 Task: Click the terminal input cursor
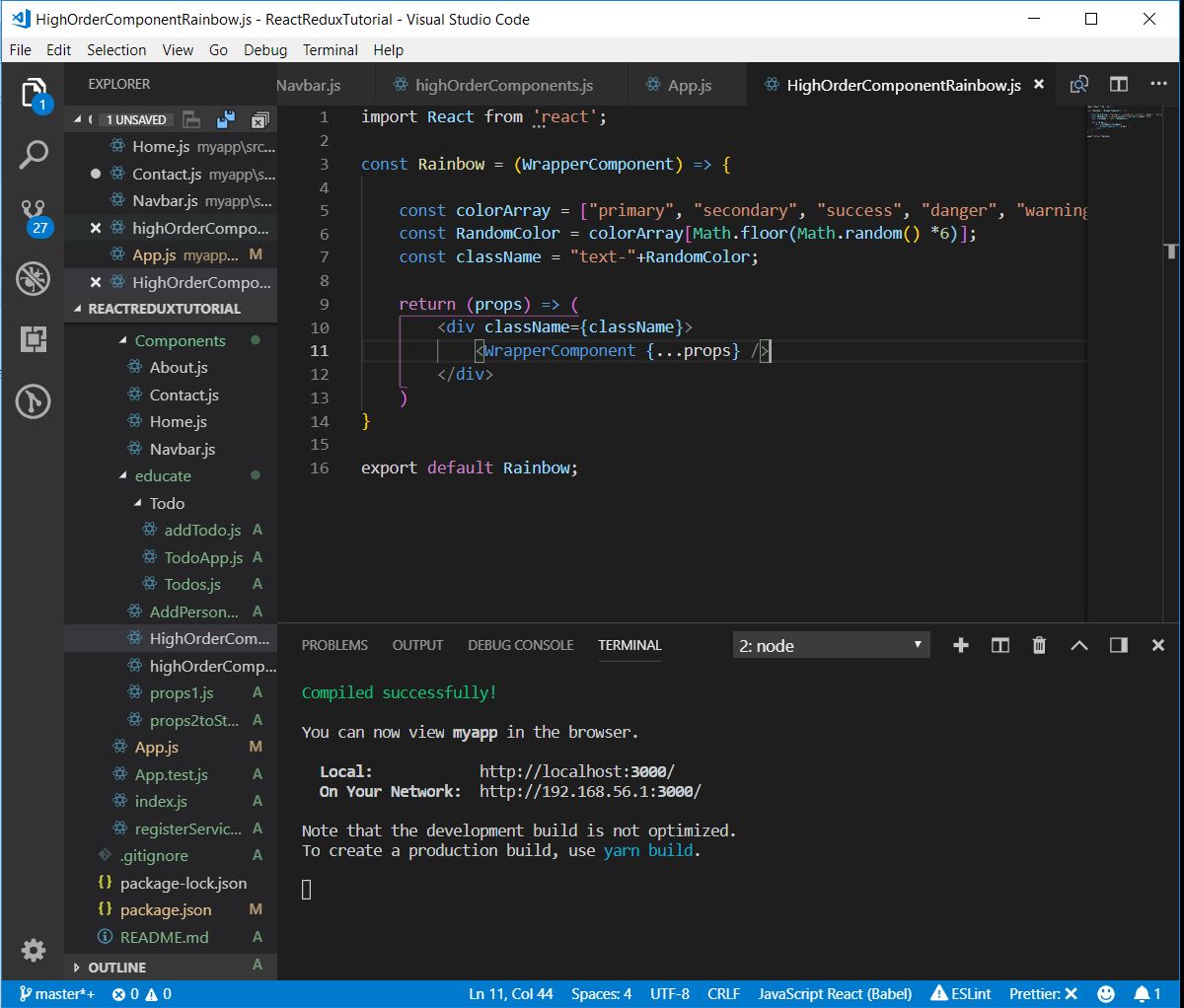[307, 890]
